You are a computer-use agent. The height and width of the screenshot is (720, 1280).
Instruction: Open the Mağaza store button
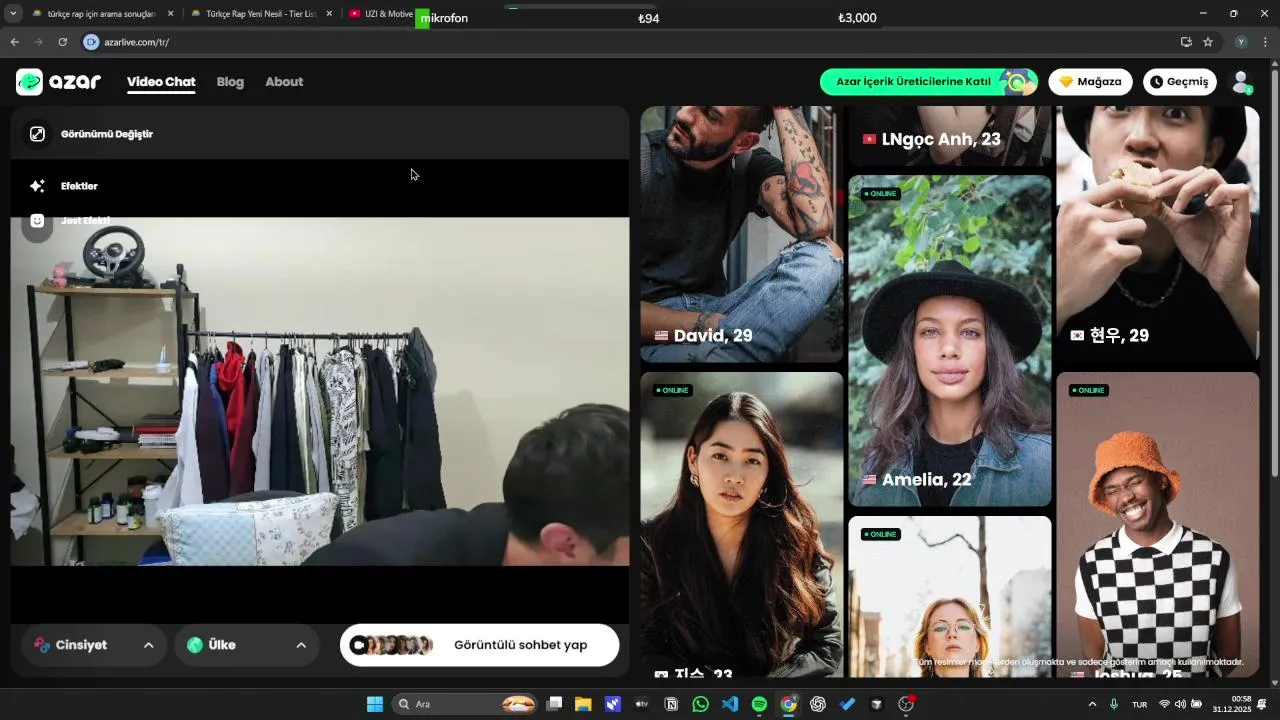(1090, 82)
